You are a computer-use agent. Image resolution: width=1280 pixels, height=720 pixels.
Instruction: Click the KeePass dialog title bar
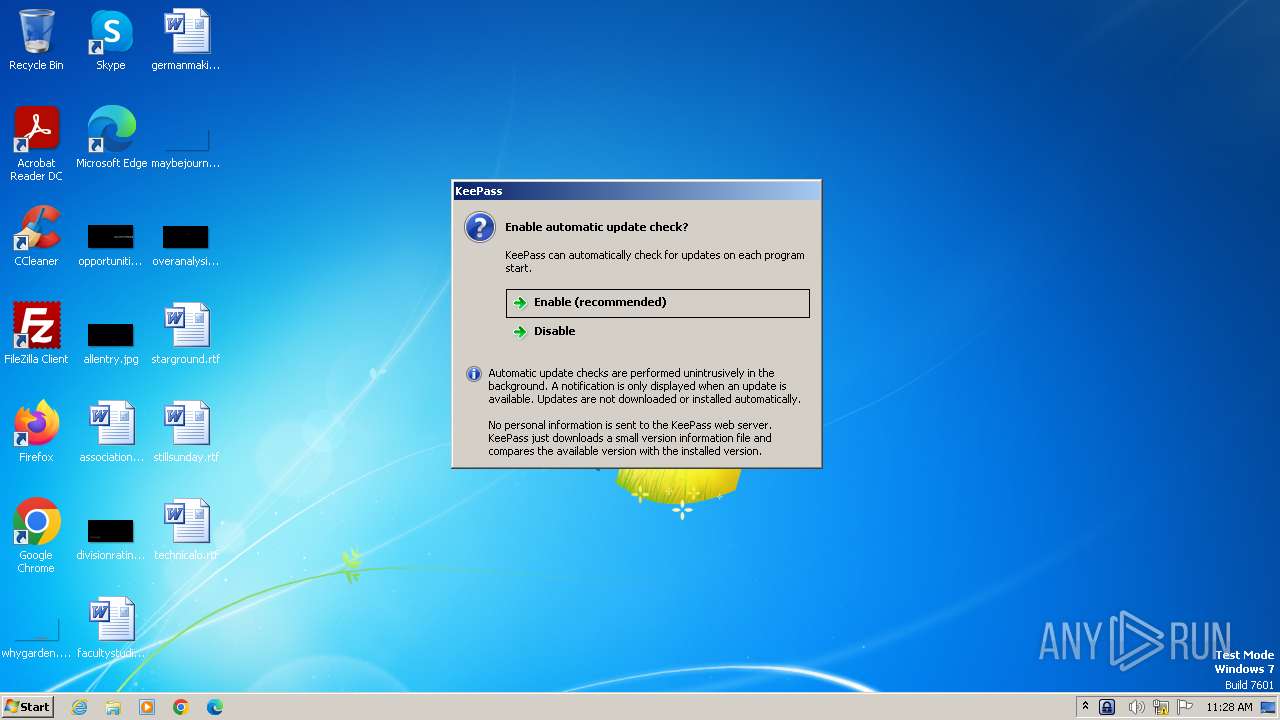click(636, 191)
